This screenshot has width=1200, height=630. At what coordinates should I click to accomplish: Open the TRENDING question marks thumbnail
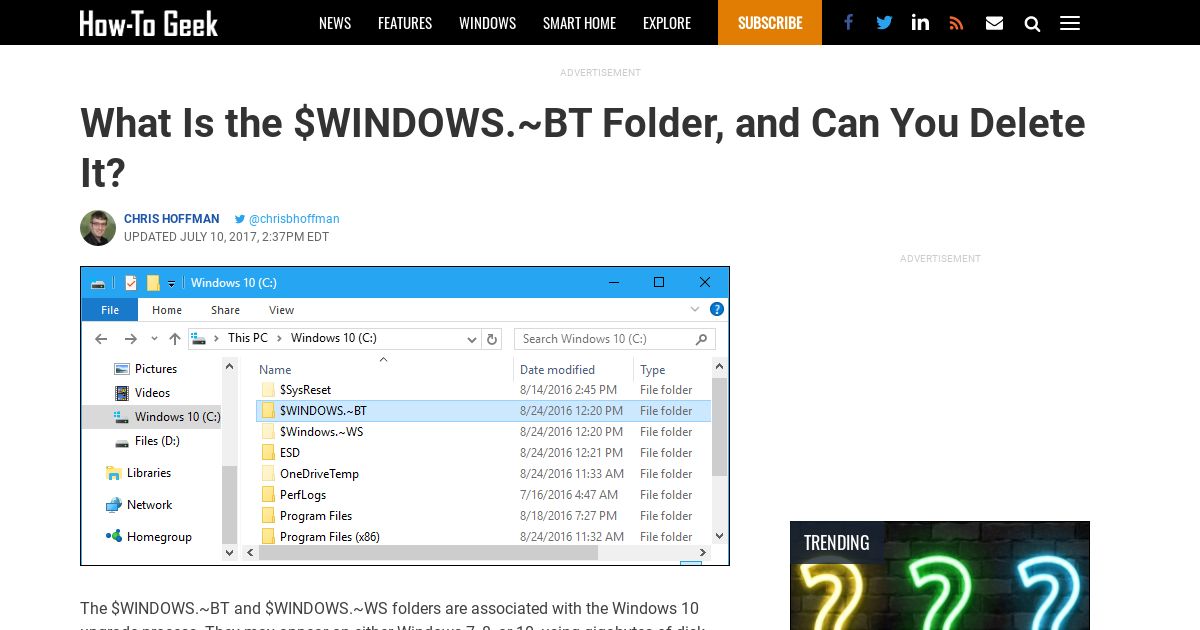coord(940,575)
